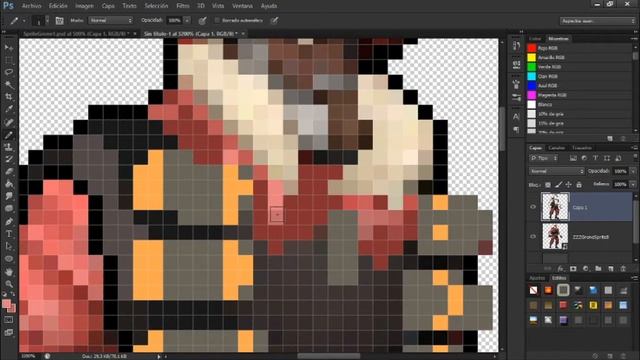Screen dimensions: 640x360
Task: Select the Lasso tool
Action: (9, 72)
